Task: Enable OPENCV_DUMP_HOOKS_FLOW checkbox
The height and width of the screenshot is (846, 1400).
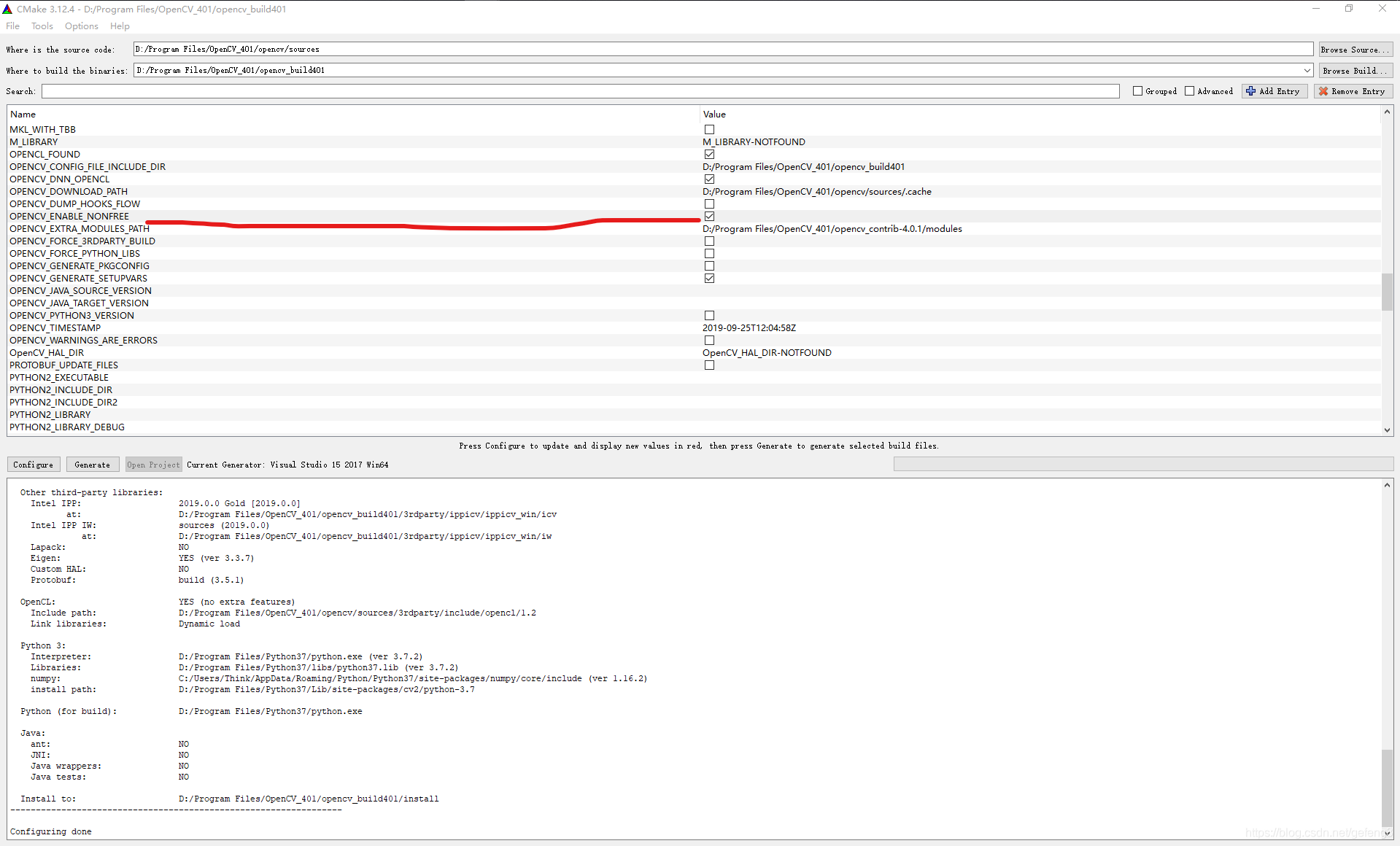Action: tap(709, 204)
